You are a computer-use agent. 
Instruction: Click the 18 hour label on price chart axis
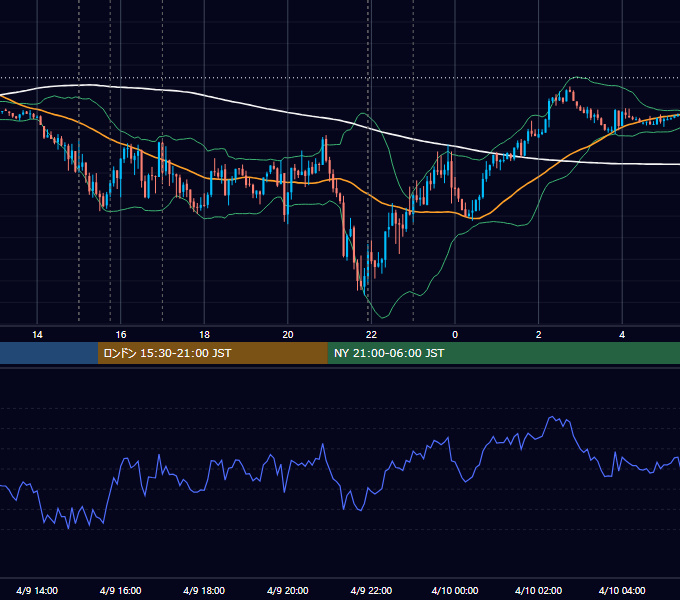click(204, 335)
